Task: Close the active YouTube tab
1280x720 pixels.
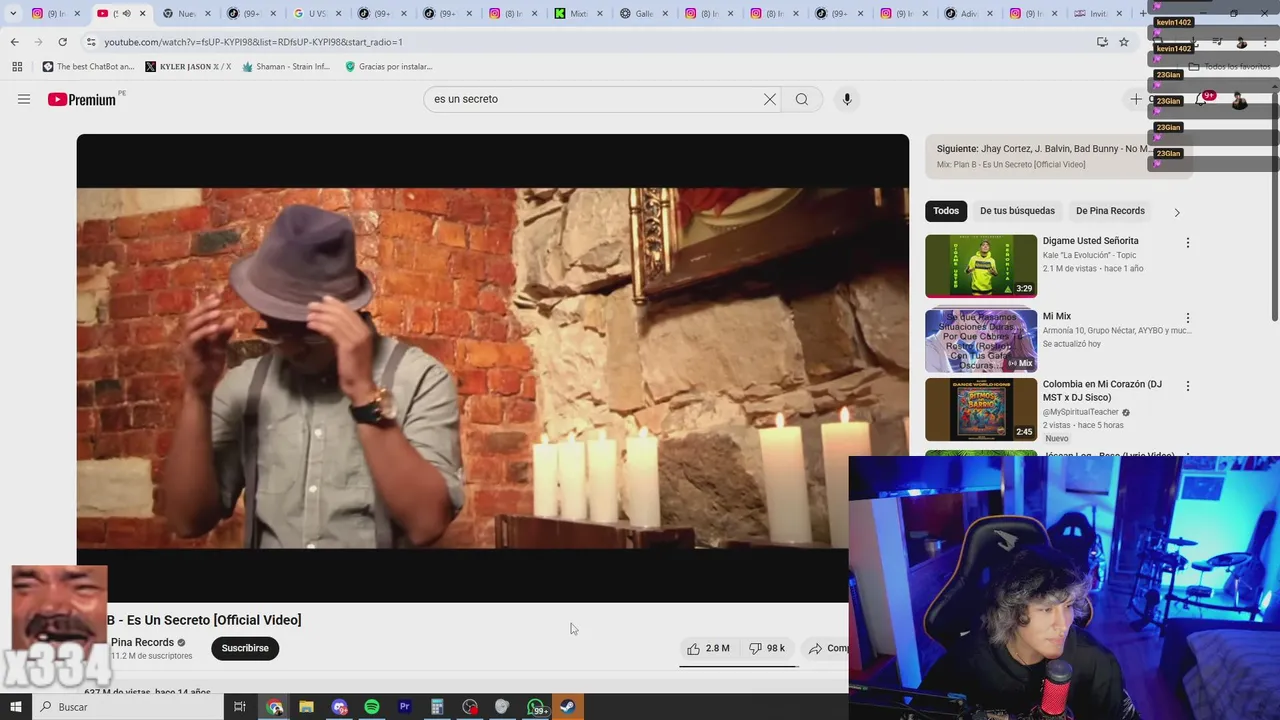Action: coord(143,14)
